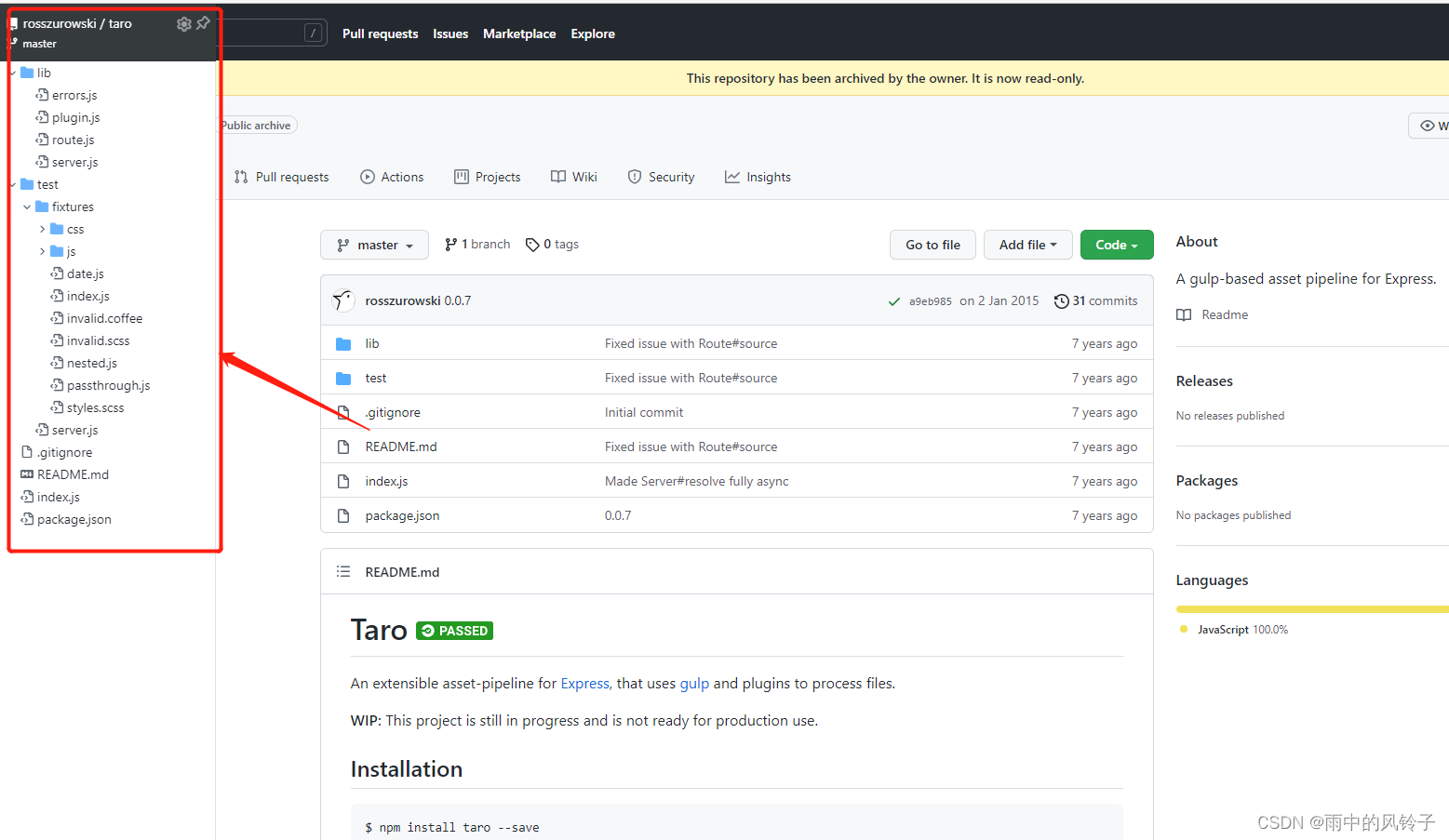Screen dimensions: 1449x840
Task: Click the css folder icon in sidebar
Action: pos(57,229)
